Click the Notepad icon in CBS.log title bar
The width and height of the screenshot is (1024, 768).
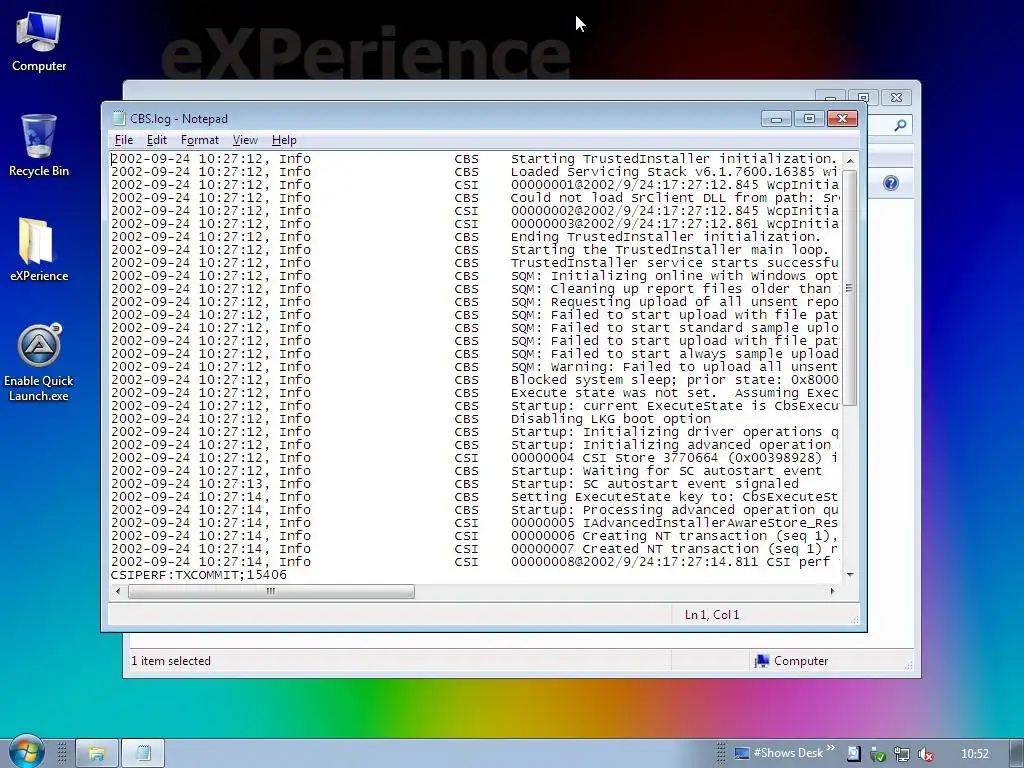click(x=119, y=118)
